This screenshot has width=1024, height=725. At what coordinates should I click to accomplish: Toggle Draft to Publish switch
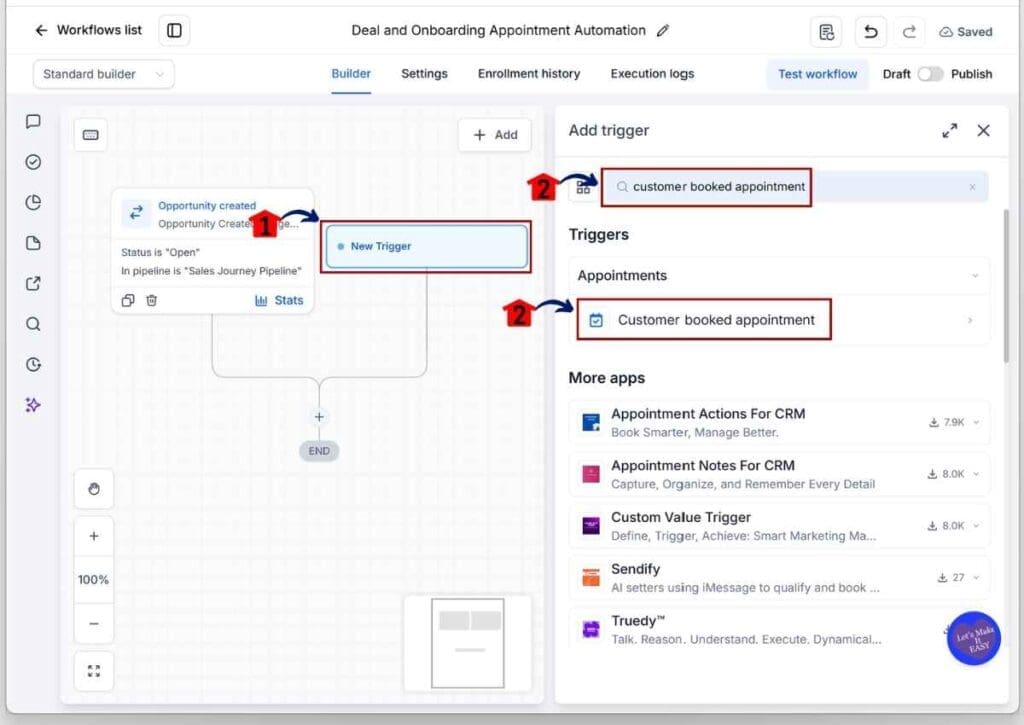click(930, 74)
